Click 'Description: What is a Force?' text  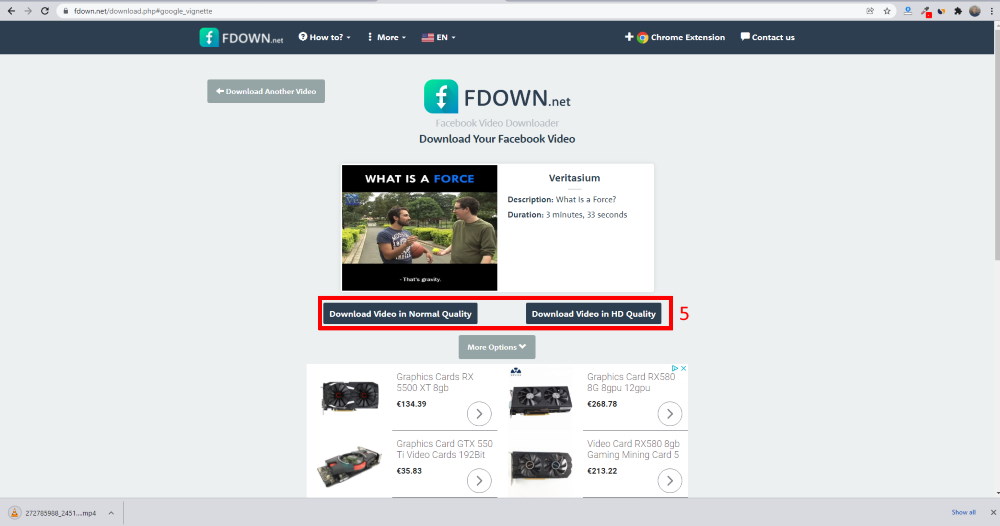562,200
